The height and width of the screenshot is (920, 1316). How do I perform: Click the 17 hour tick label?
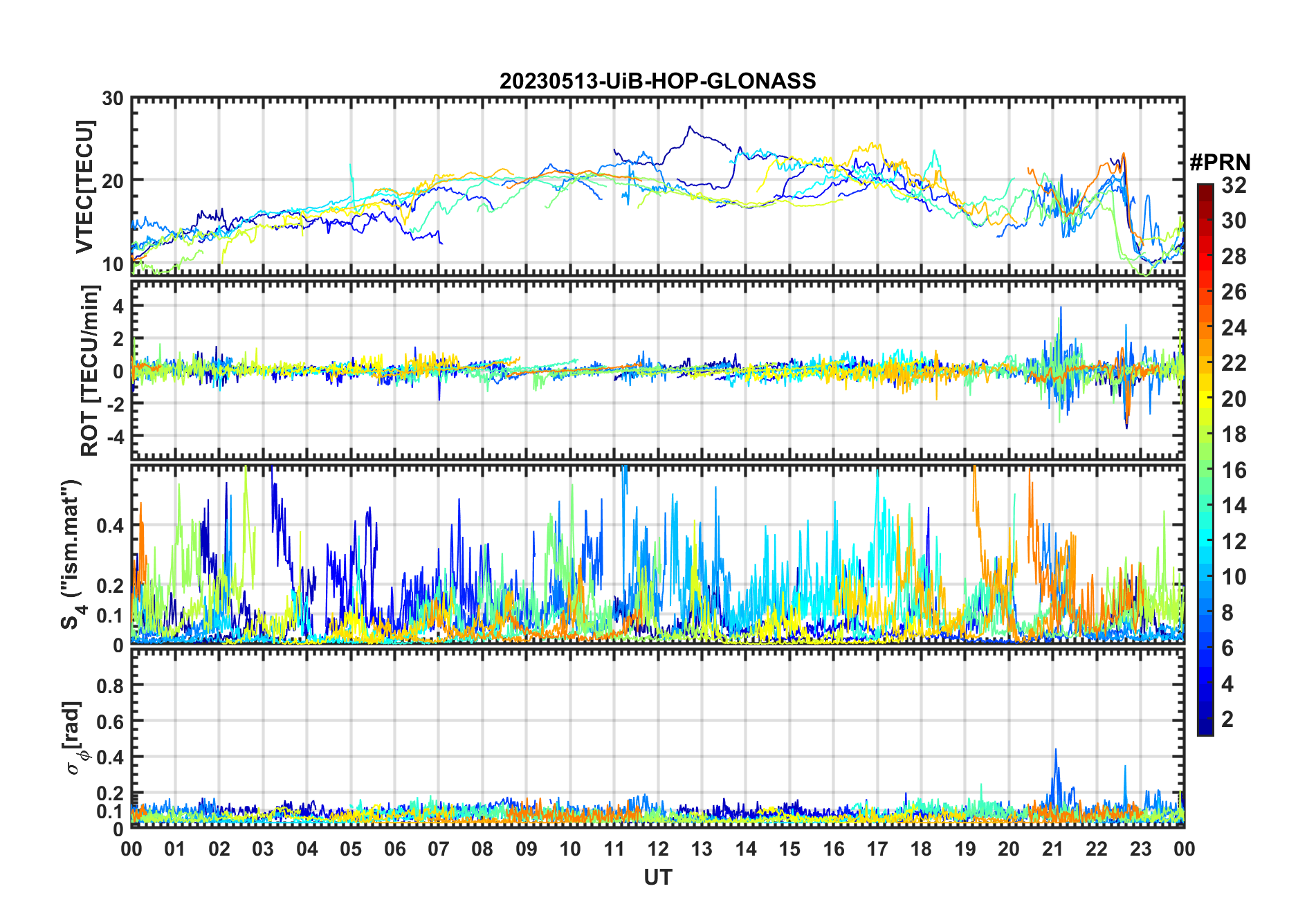tap(877, 848)
